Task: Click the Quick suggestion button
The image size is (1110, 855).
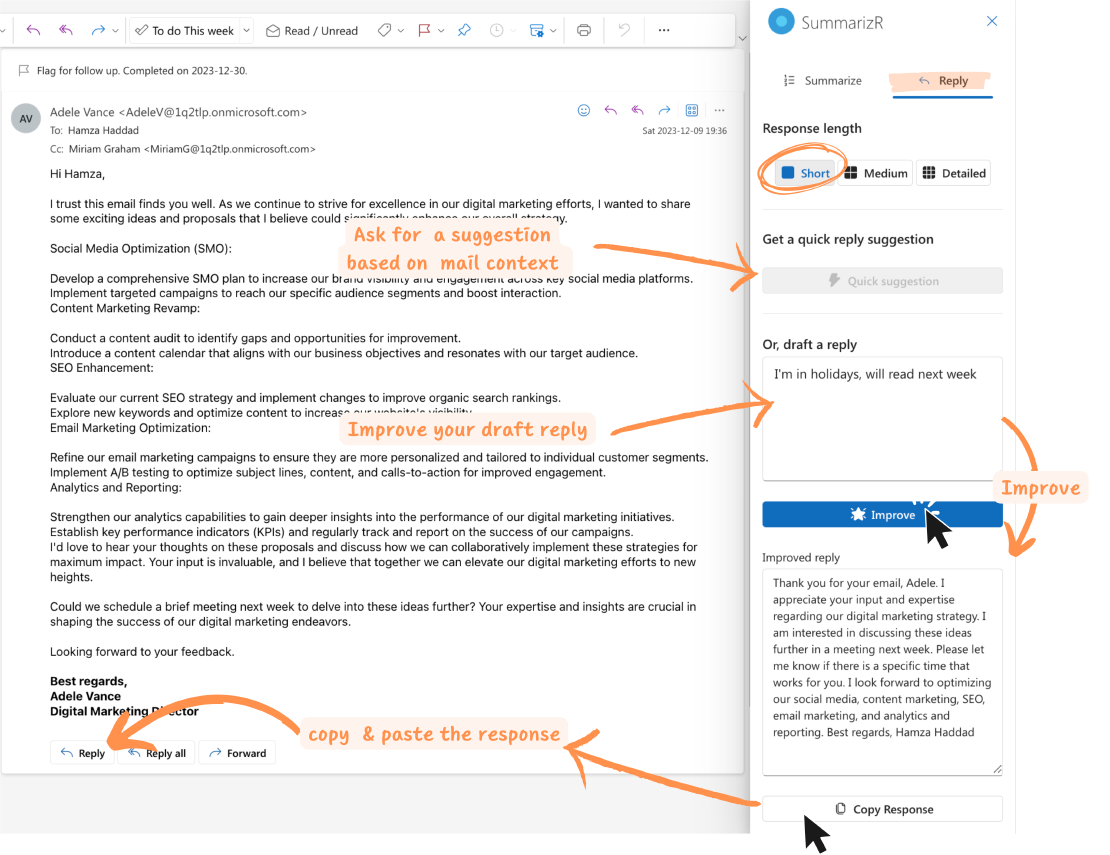Action: pyautogui.click(x=883, y=281)
